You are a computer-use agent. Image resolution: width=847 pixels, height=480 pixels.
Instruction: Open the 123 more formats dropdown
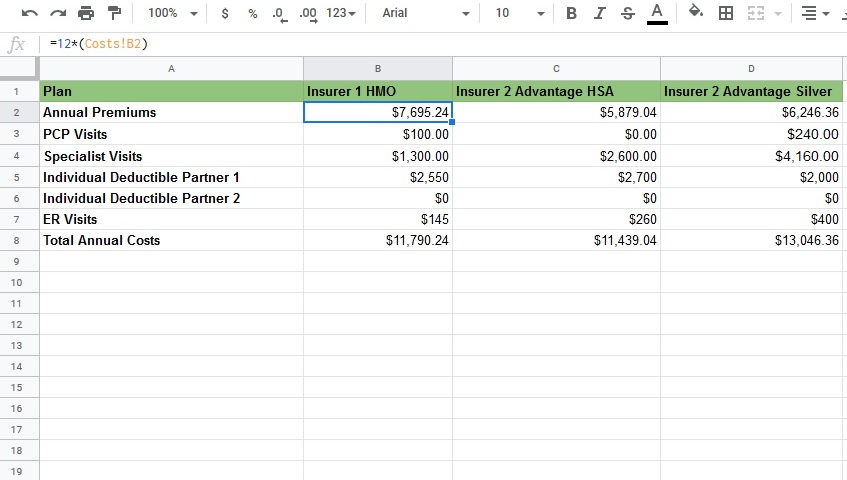point(341,13)
